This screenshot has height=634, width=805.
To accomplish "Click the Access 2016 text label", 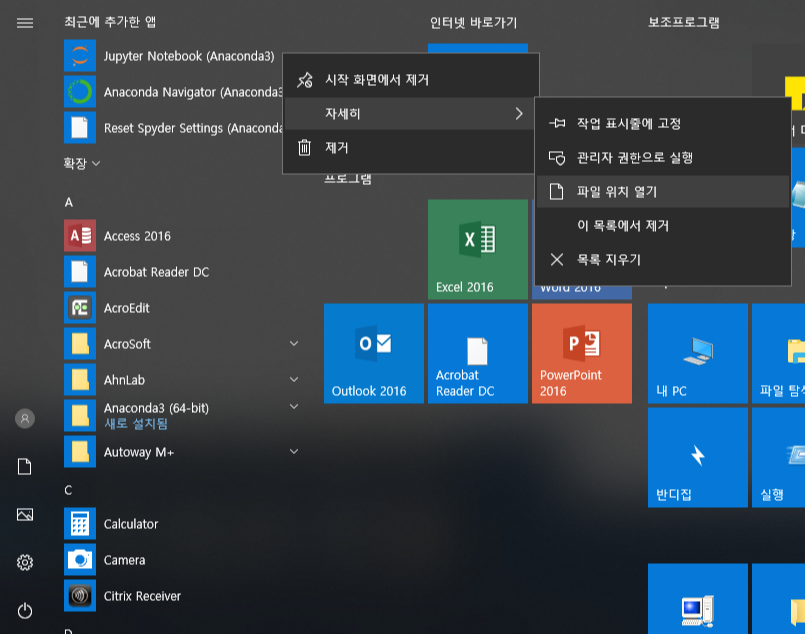I will 137,236.
